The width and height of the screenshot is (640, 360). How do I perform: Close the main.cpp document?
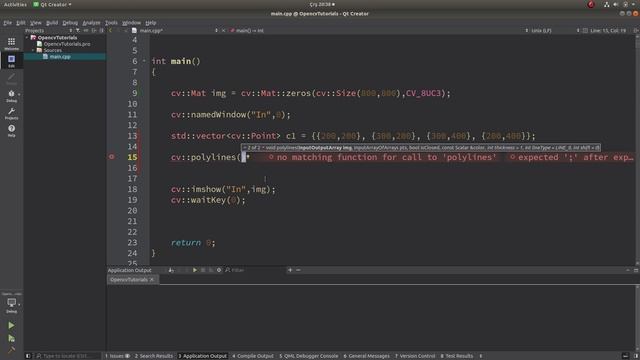click(223, 31)
